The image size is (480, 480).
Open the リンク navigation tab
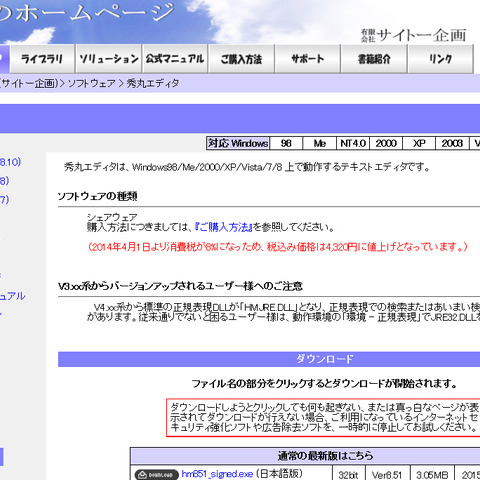(x=440, y=59)
